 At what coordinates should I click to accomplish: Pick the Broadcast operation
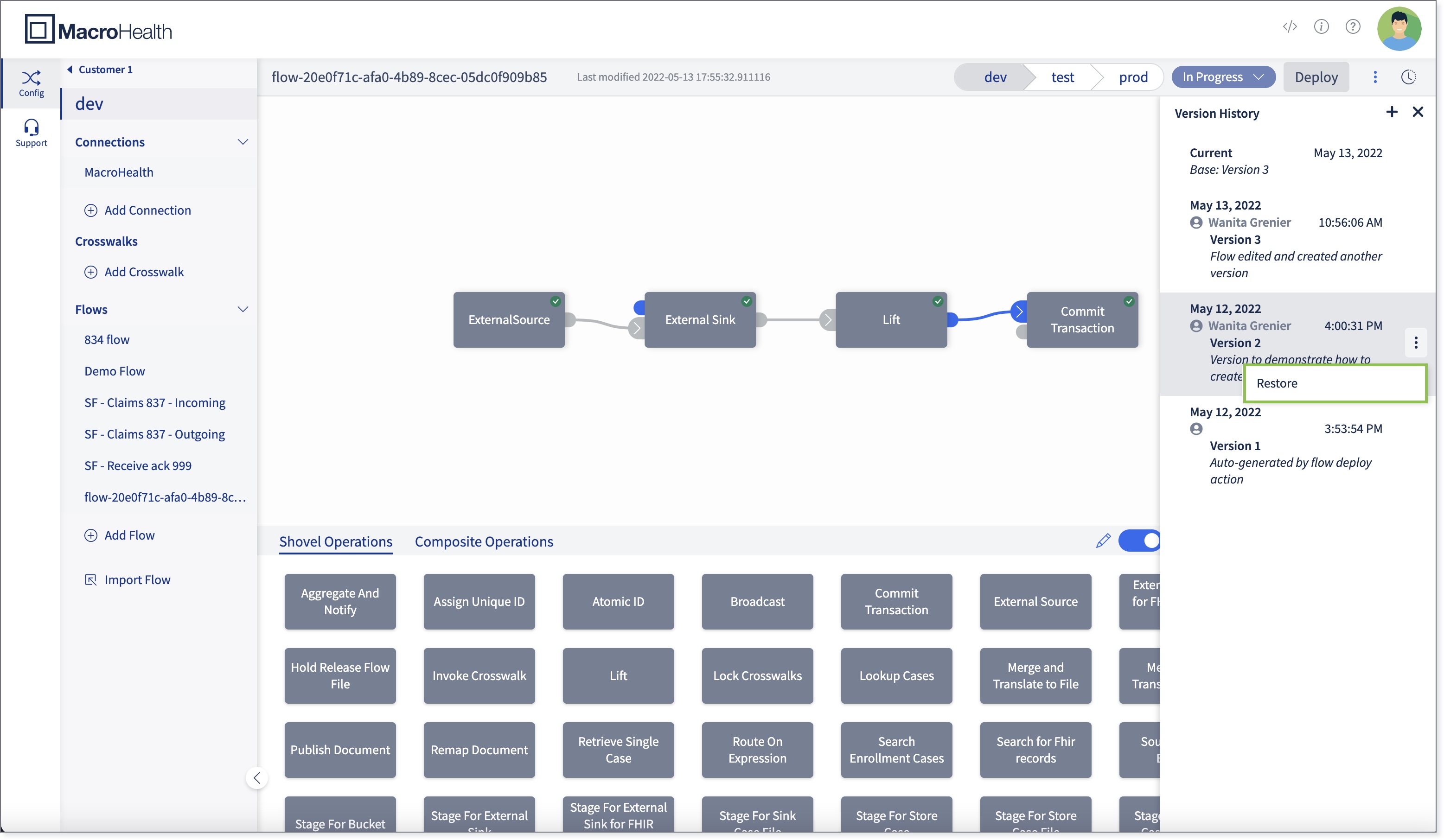pyautogui.click(x=758, y=602)
